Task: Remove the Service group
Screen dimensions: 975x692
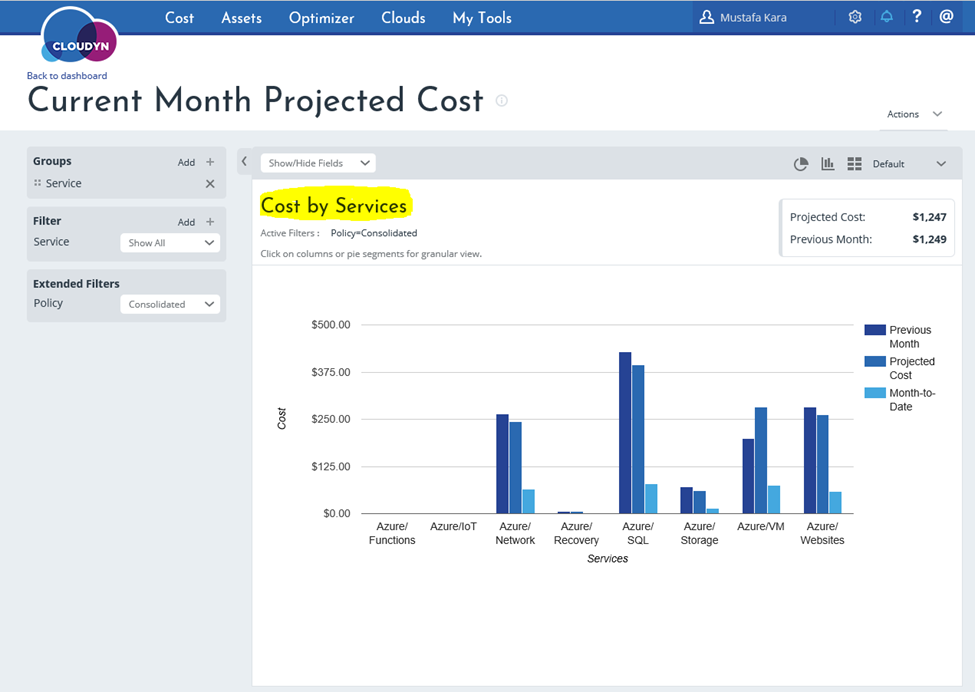Action: click(x=210, y=183)
